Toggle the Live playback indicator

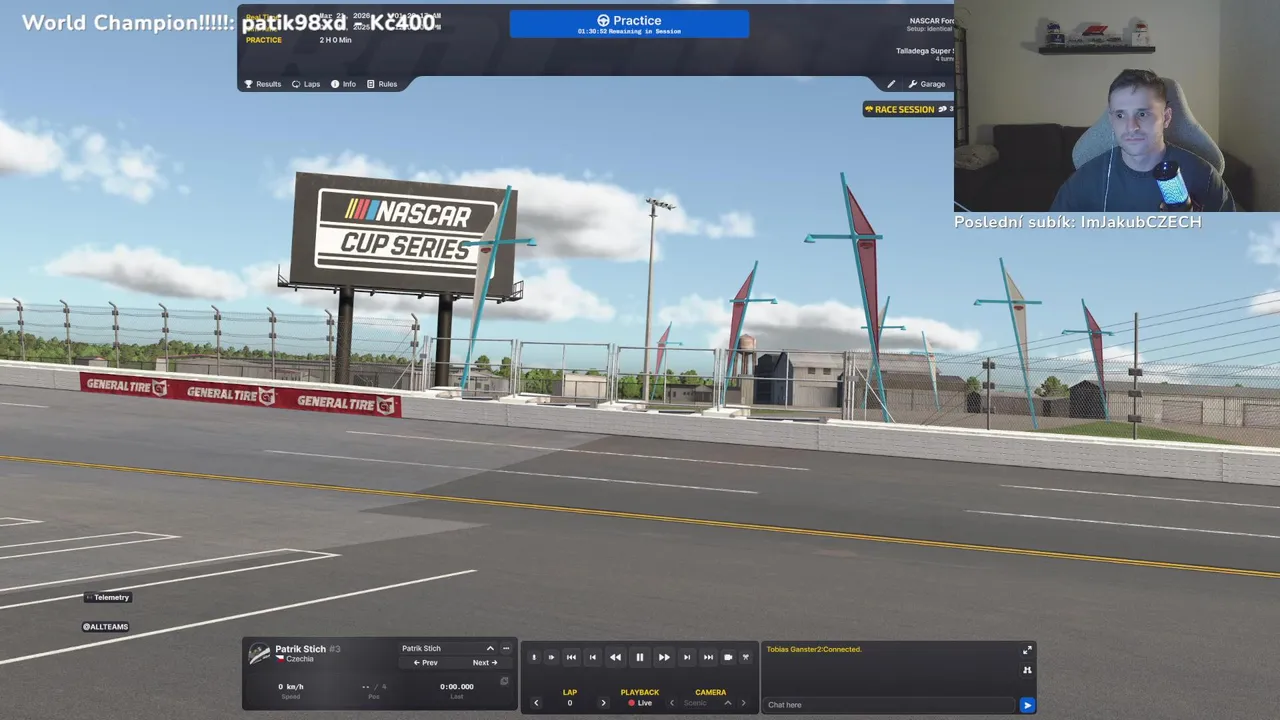tap(640, 703)
